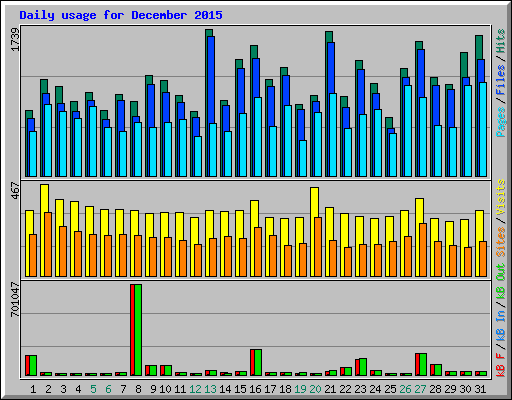Select day number '30' on the x-axis

click(x=465, y=389)
